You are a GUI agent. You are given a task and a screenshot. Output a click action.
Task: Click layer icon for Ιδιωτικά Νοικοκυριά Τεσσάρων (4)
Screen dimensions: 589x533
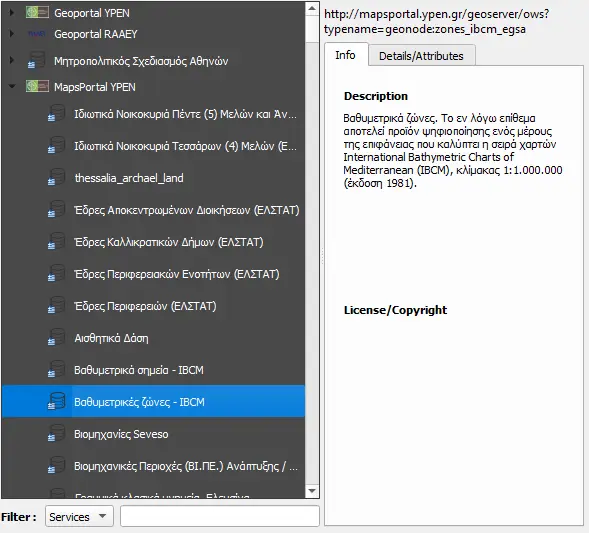(56, 146)
